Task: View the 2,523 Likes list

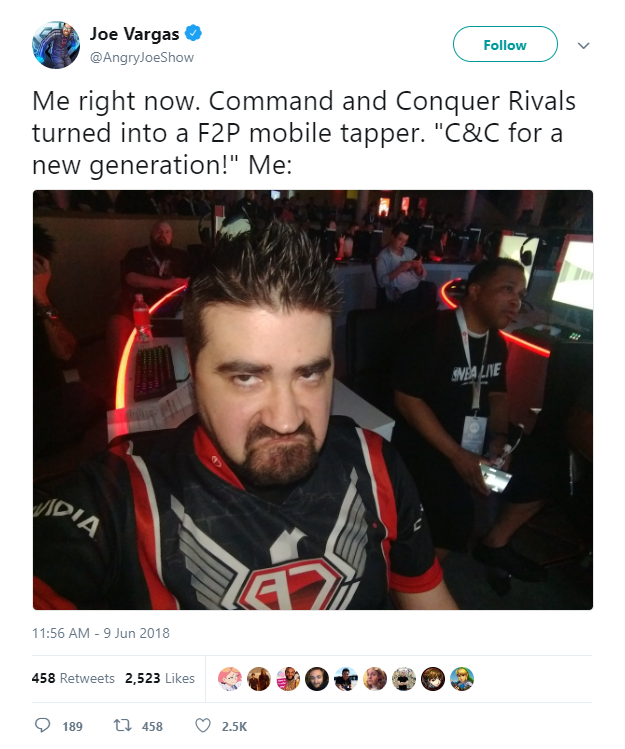Action: point(160,678)
